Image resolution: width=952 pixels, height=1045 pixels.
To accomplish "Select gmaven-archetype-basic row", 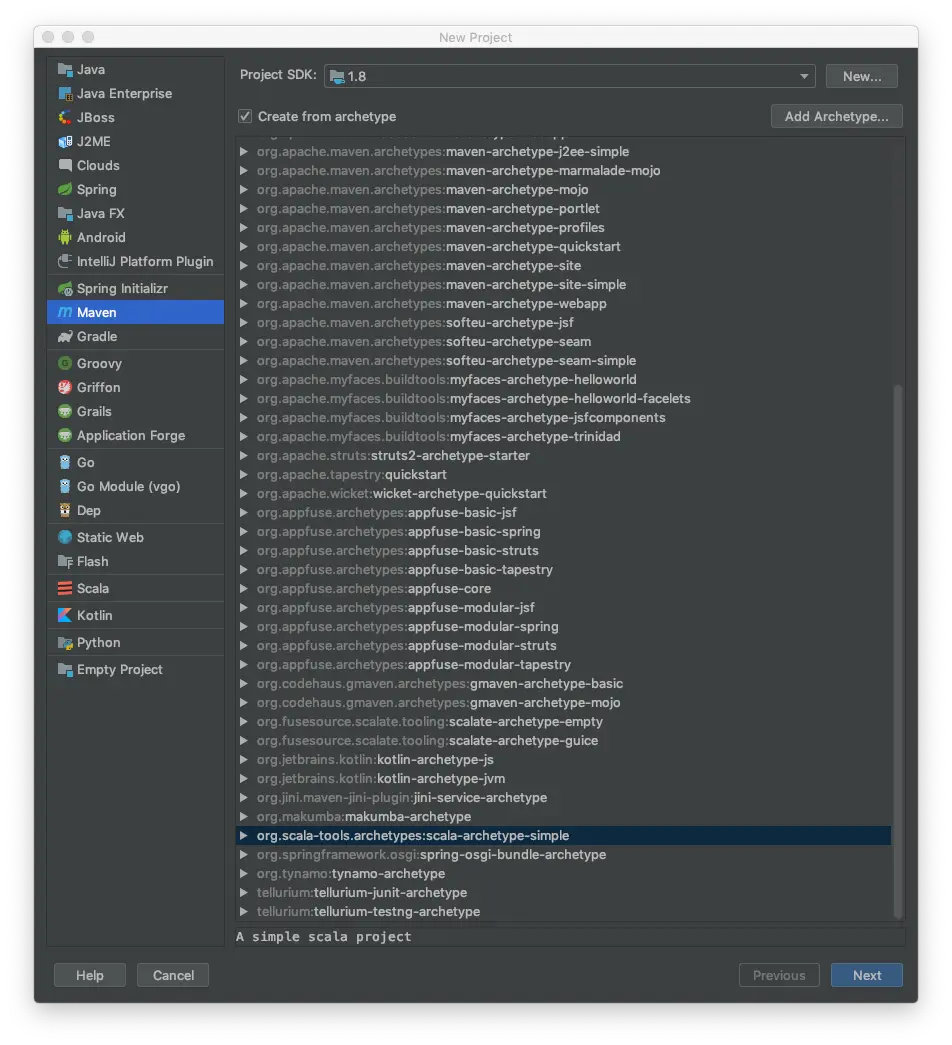I will 564,683.
